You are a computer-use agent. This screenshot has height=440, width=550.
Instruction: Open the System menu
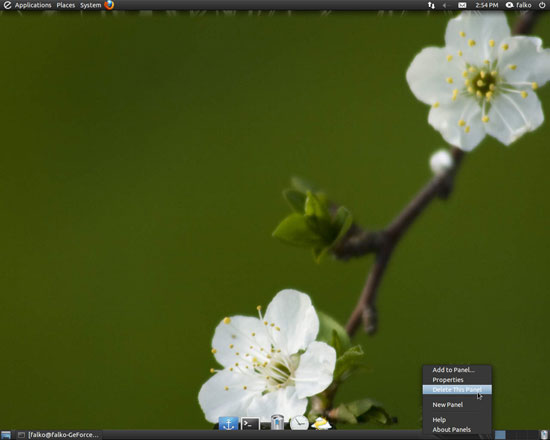pyautogui.click(x=90, y=5)
